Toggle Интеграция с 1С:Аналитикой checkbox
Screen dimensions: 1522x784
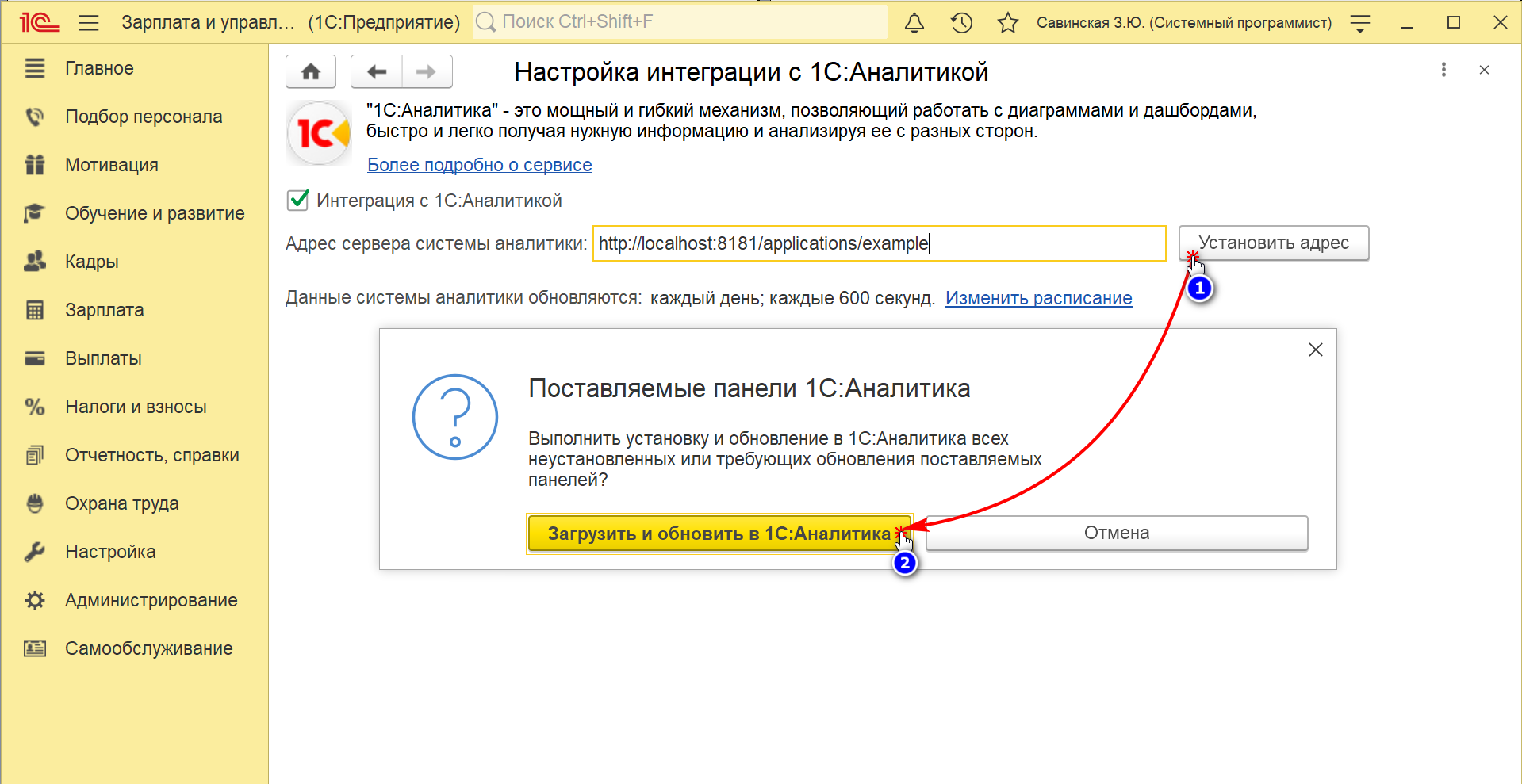point(298,200)
